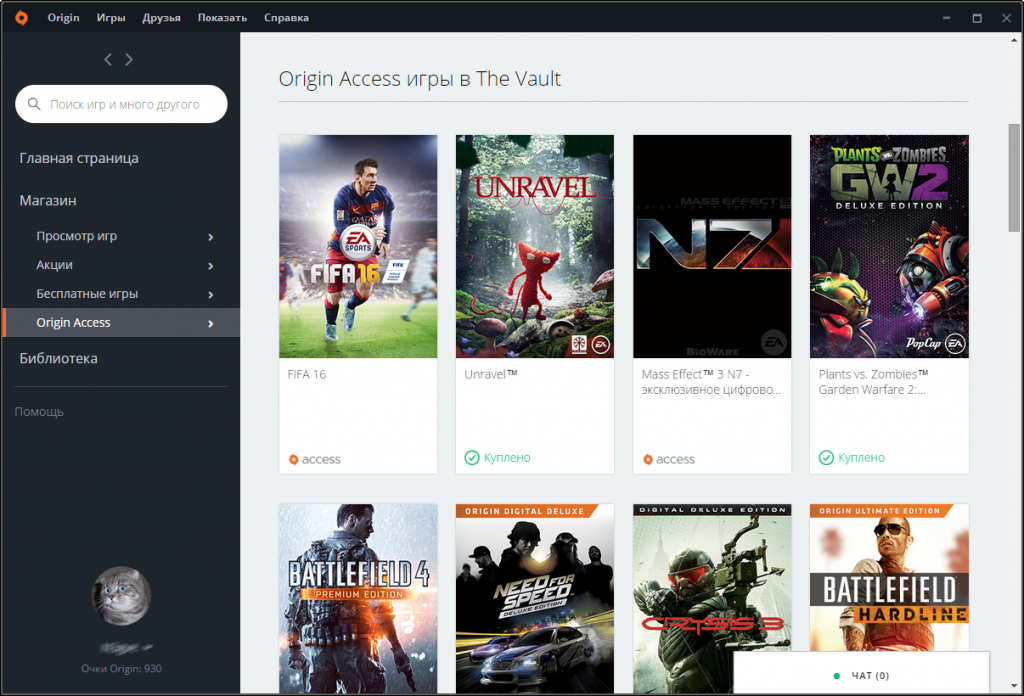The width and height of the screenshot is (1024, 696).
Task: Open the Battlefield Hardline cover art
Action: (x=889, y=577)
